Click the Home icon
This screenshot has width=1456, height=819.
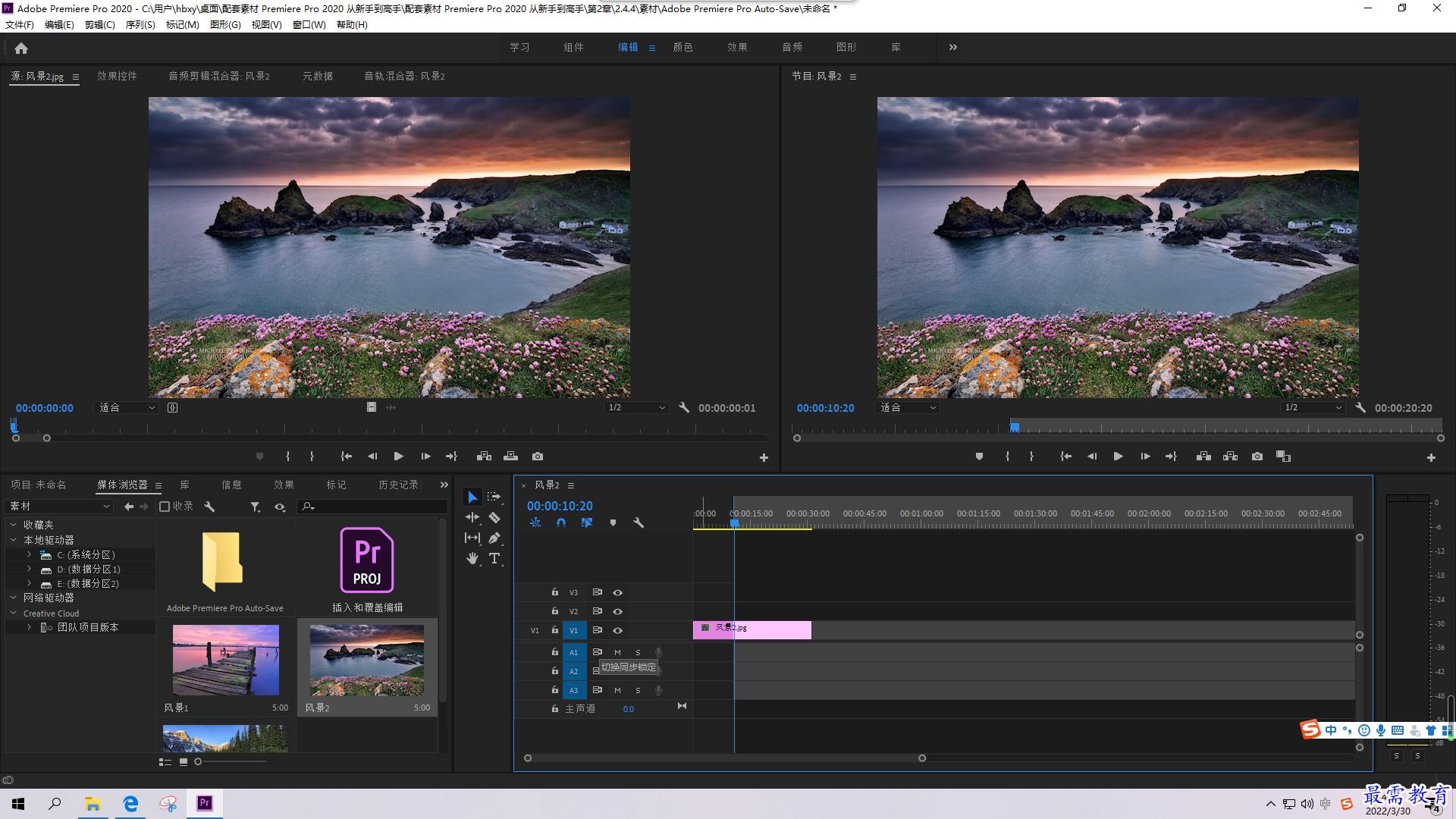tap(21, 48)
